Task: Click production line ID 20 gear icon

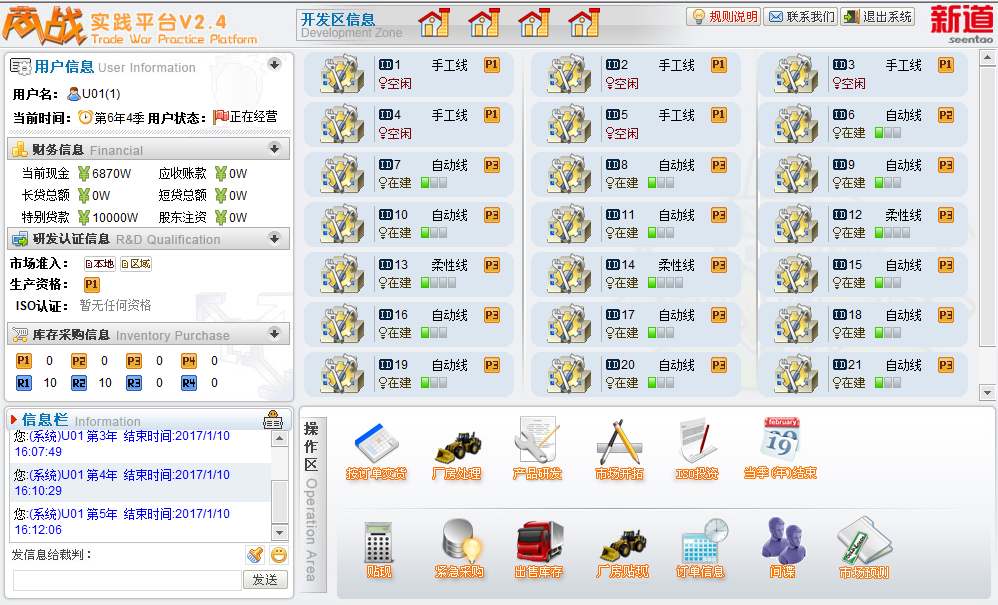Action: (x=568, y=374)
